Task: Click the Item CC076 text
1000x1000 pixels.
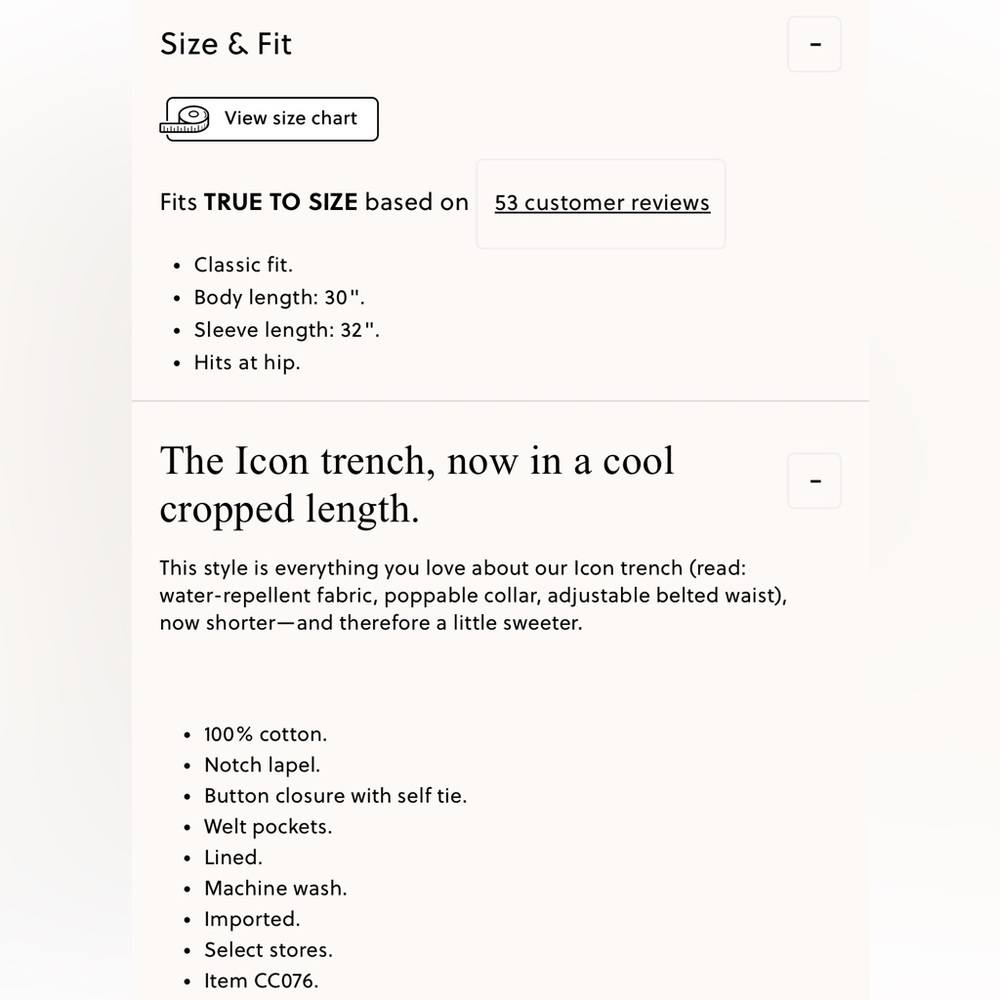Action: click(x=261, y=980)
